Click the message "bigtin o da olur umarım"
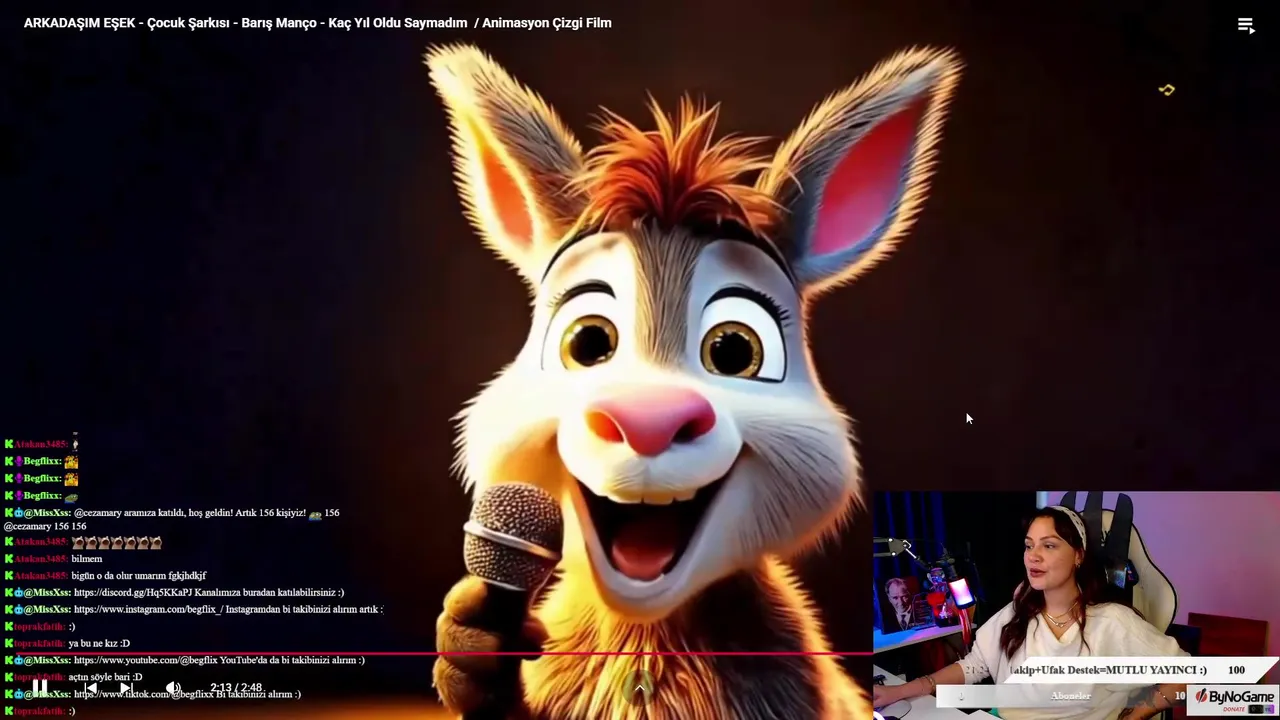 pyautogui.click(x=139, y=576)
